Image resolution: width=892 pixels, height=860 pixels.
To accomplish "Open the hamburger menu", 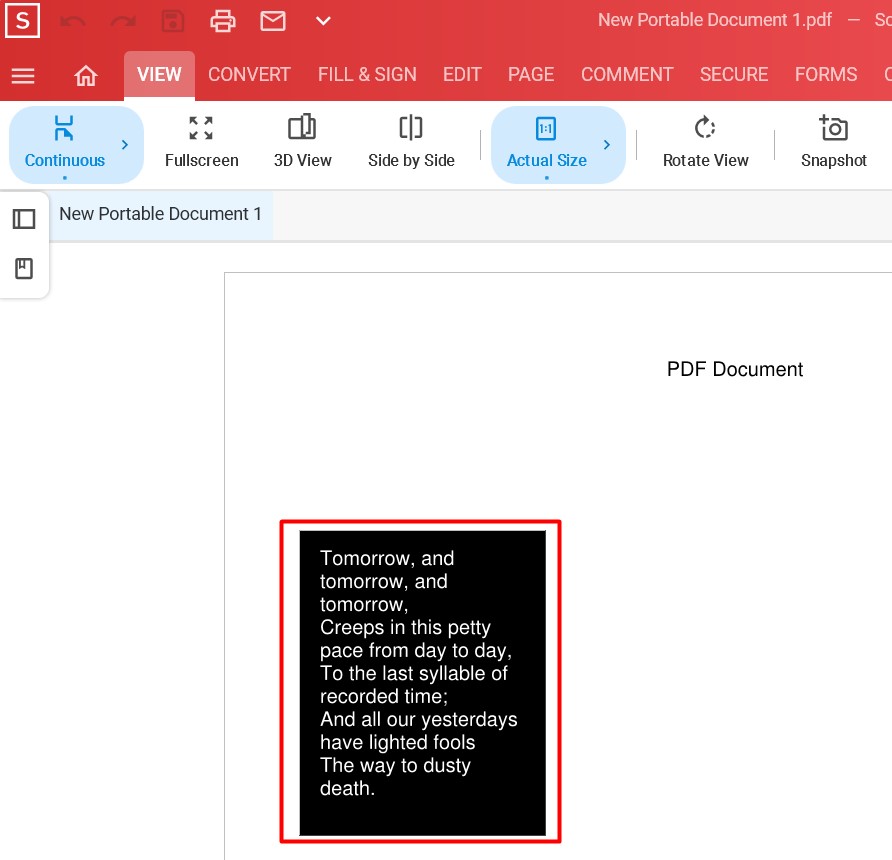I will 22,75.
